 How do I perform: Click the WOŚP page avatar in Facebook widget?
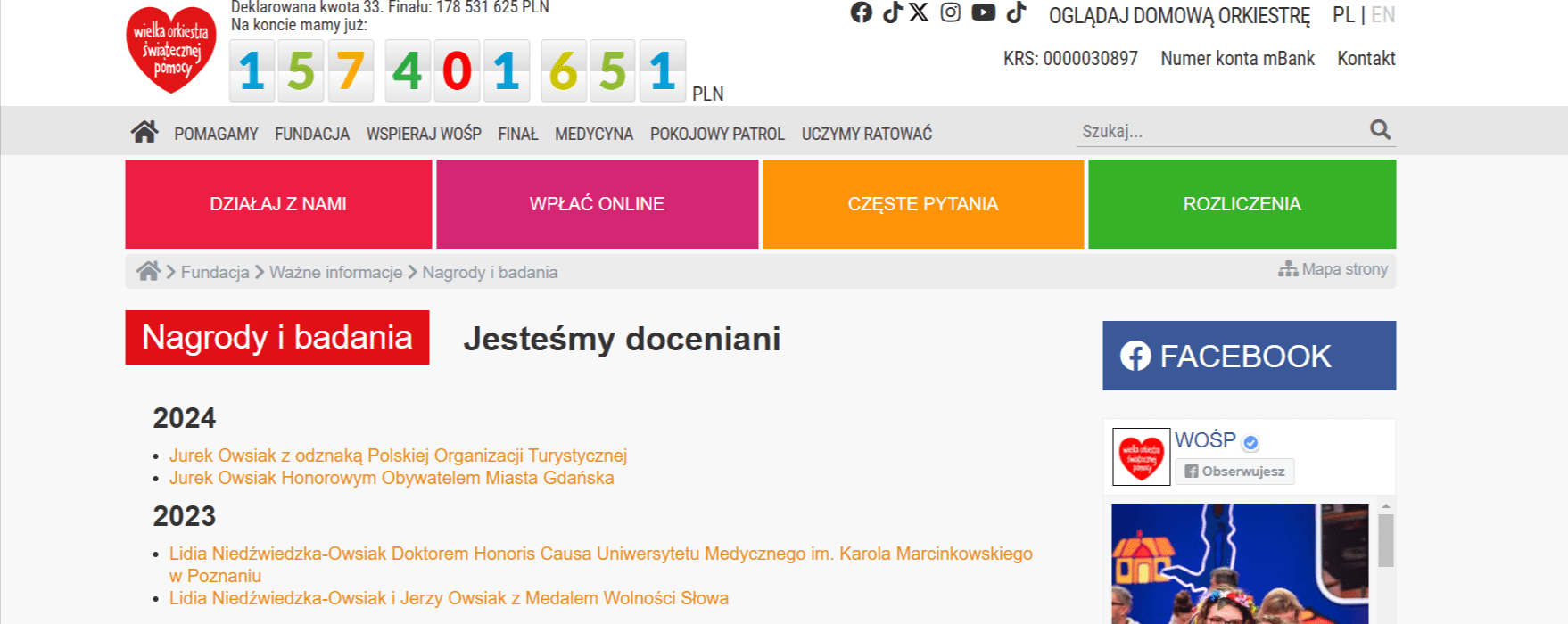coord(1141,456)
